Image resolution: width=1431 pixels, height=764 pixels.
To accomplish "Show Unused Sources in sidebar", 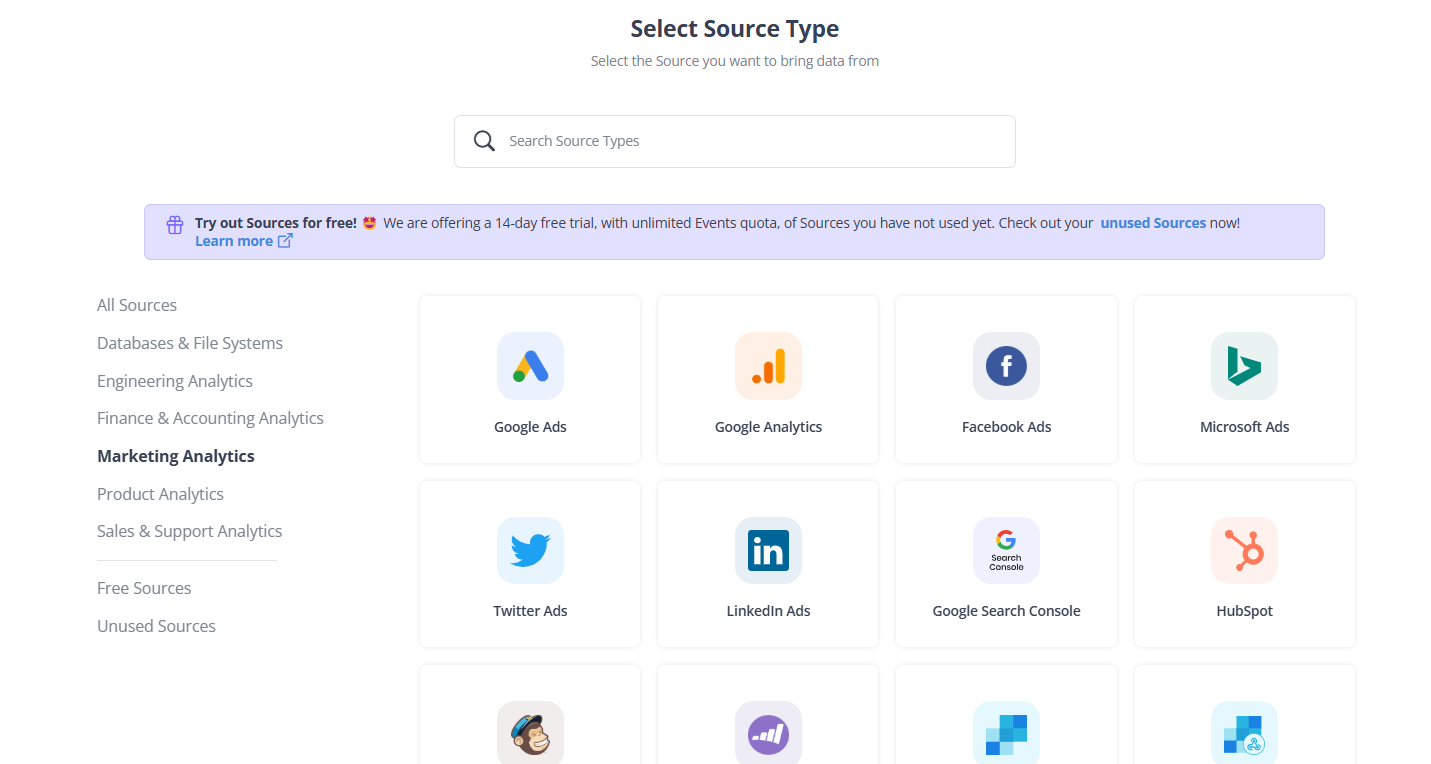I will tap(156, 626).
